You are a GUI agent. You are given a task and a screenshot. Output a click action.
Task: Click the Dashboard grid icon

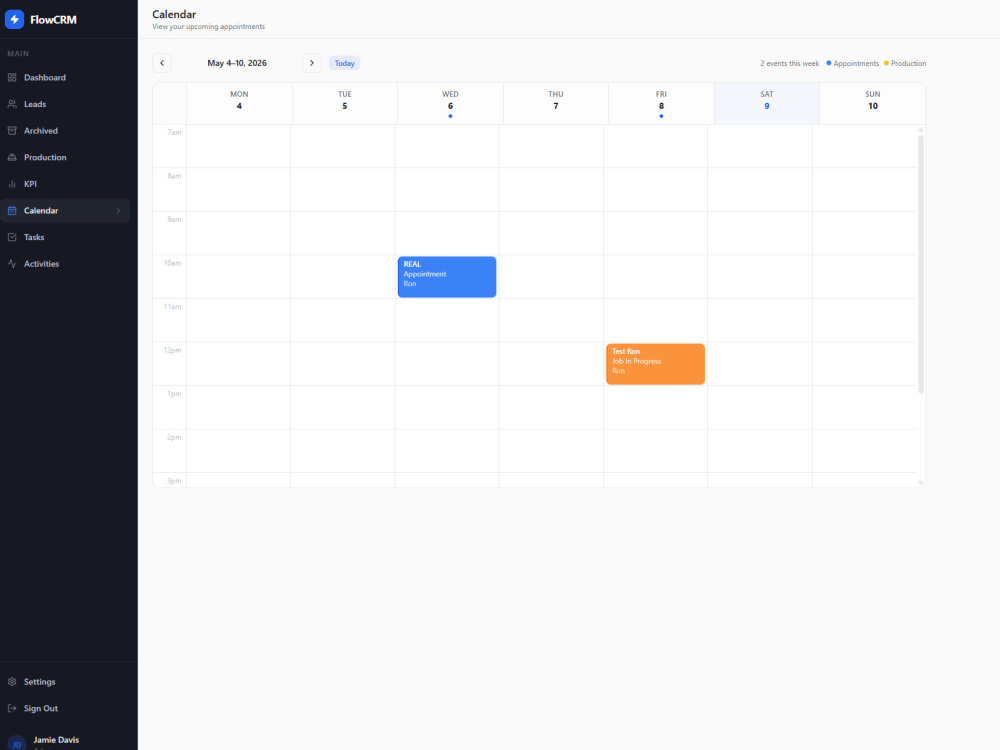12,77
